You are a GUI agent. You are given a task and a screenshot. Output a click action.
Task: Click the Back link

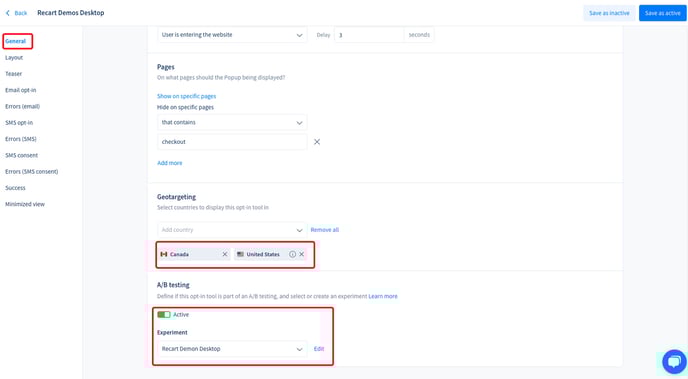21,13
